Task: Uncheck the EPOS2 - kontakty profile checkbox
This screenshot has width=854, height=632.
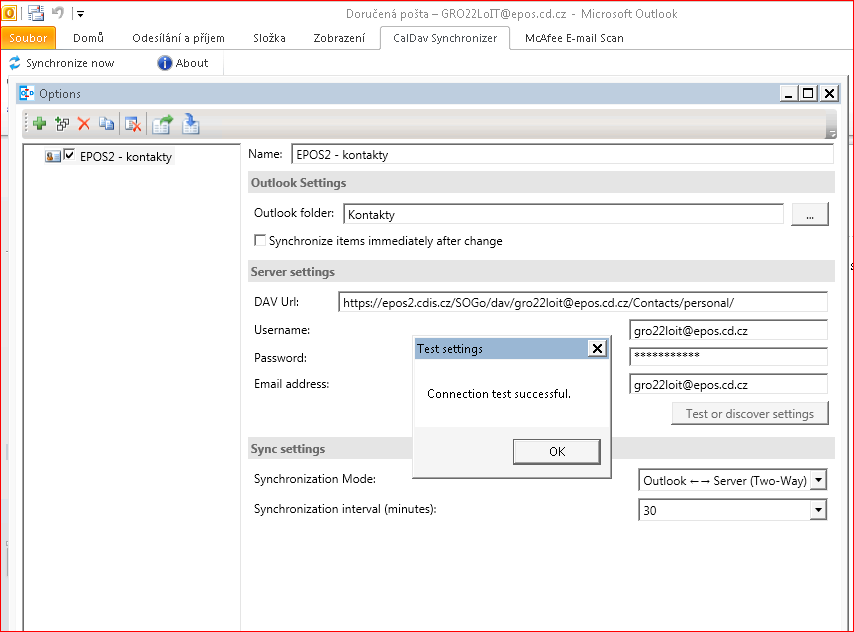Action: [69, 155]
